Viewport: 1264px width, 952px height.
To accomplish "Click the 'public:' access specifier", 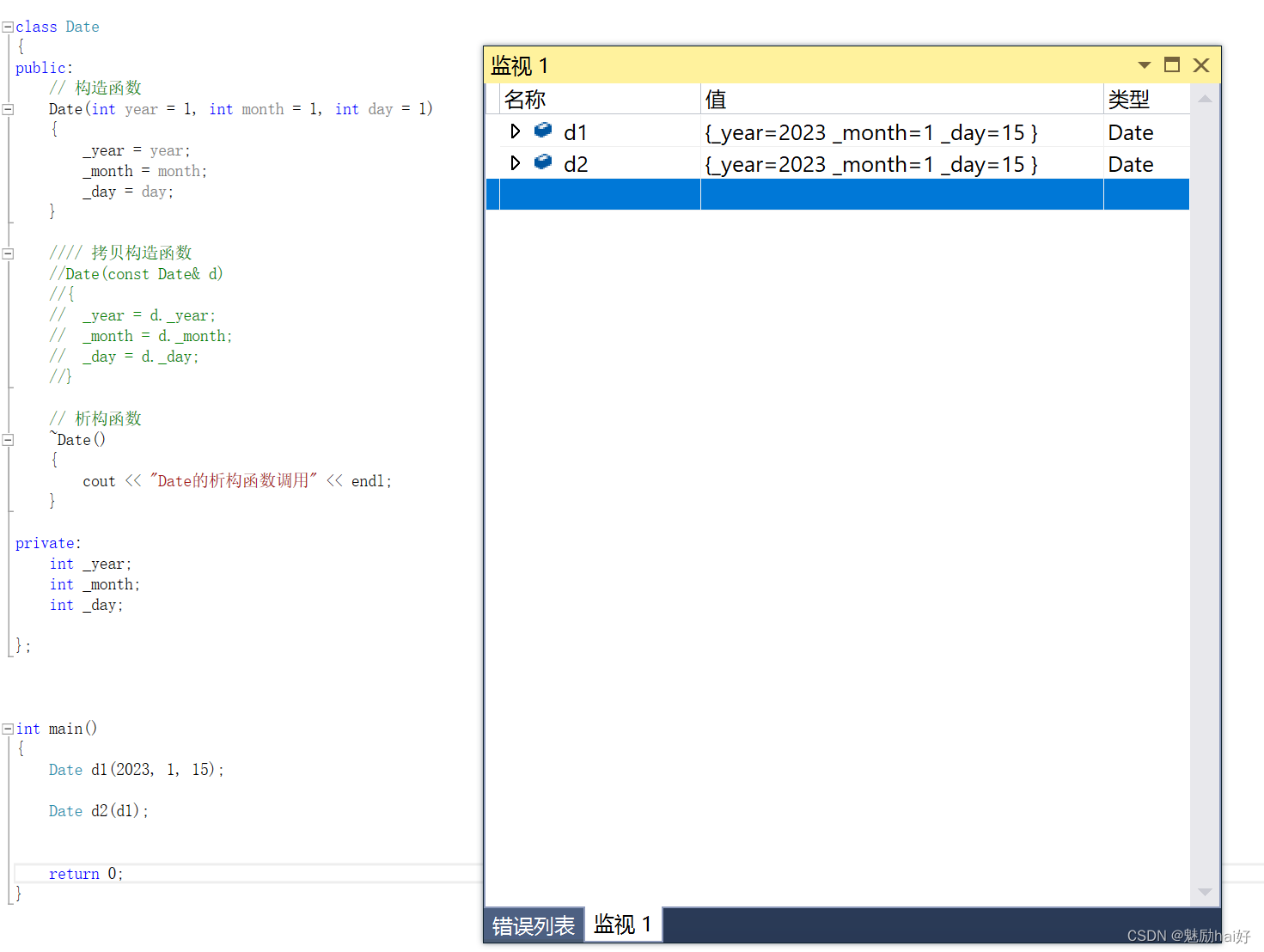I will click(44, 68).
